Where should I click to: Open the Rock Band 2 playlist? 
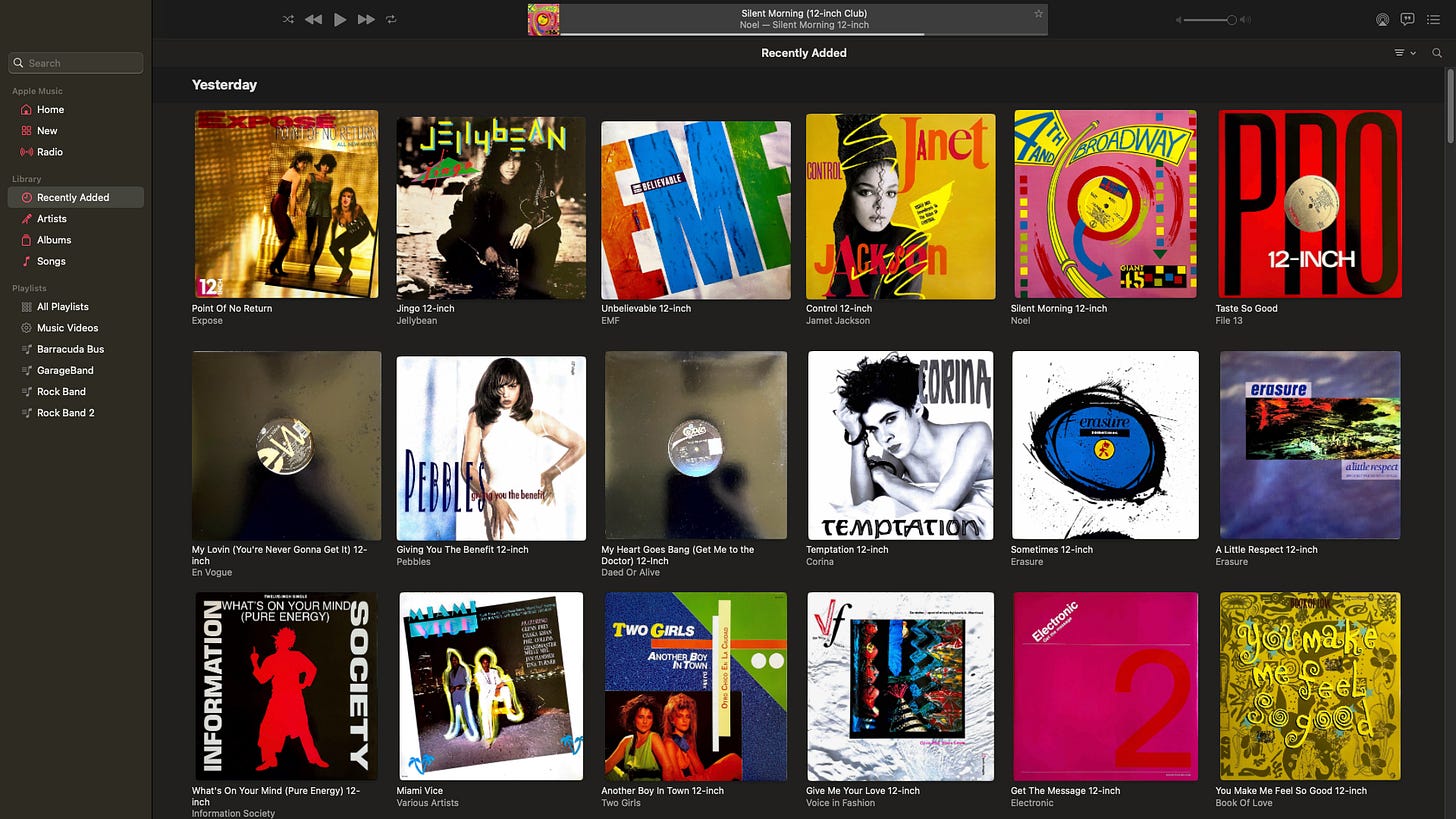tap(66, 412)
